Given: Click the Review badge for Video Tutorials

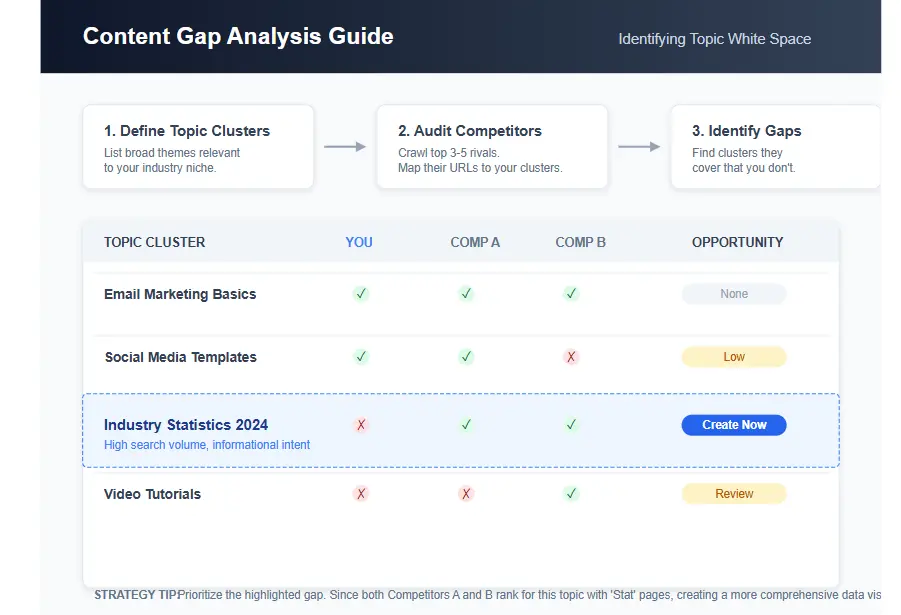Looking at the screenshot, I should pyautogui.click(x=733, y=493).
